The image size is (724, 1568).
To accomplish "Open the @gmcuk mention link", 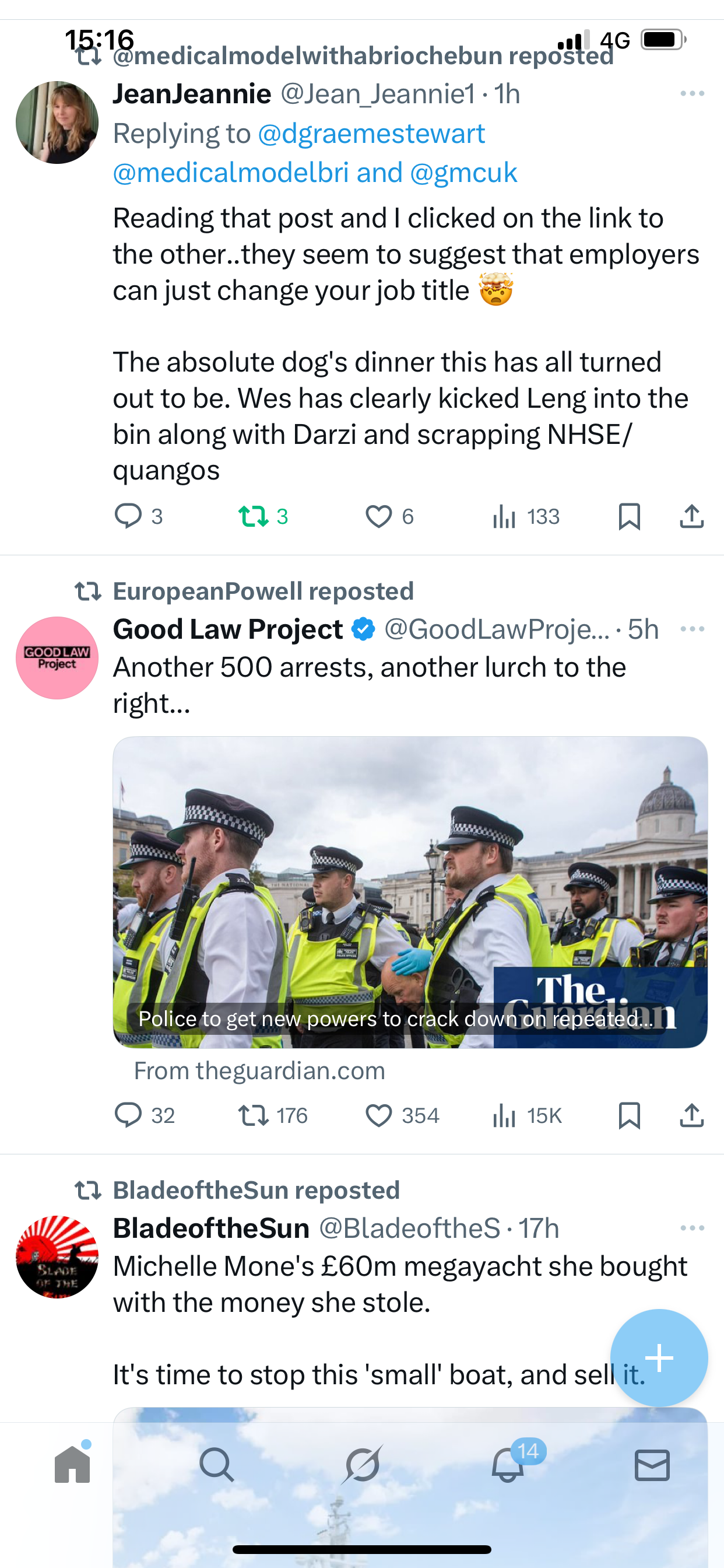I will pyautogui.click(x=463, y=173).
